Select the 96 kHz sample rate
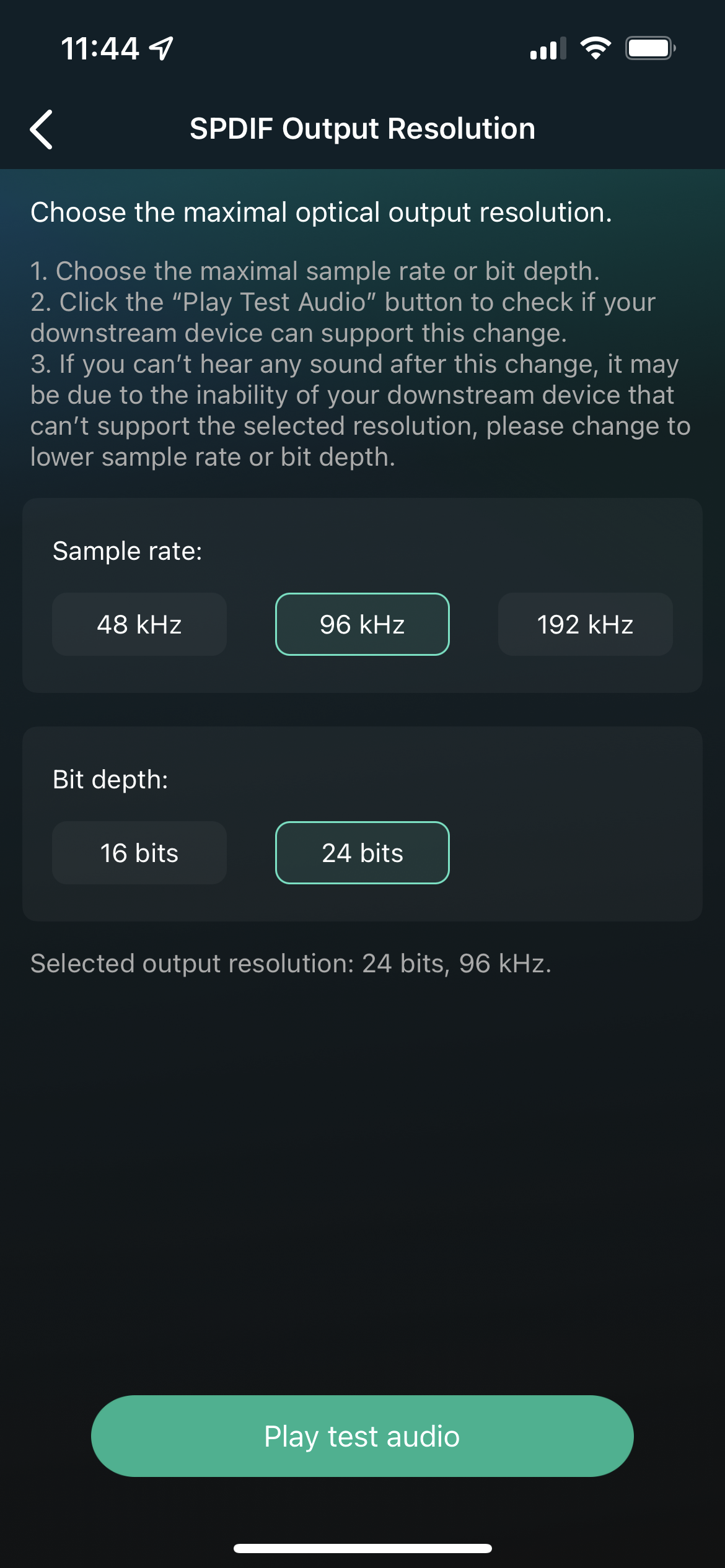Screen dimensions: 725x1568 pyautogui.click(x=362, y=624)
